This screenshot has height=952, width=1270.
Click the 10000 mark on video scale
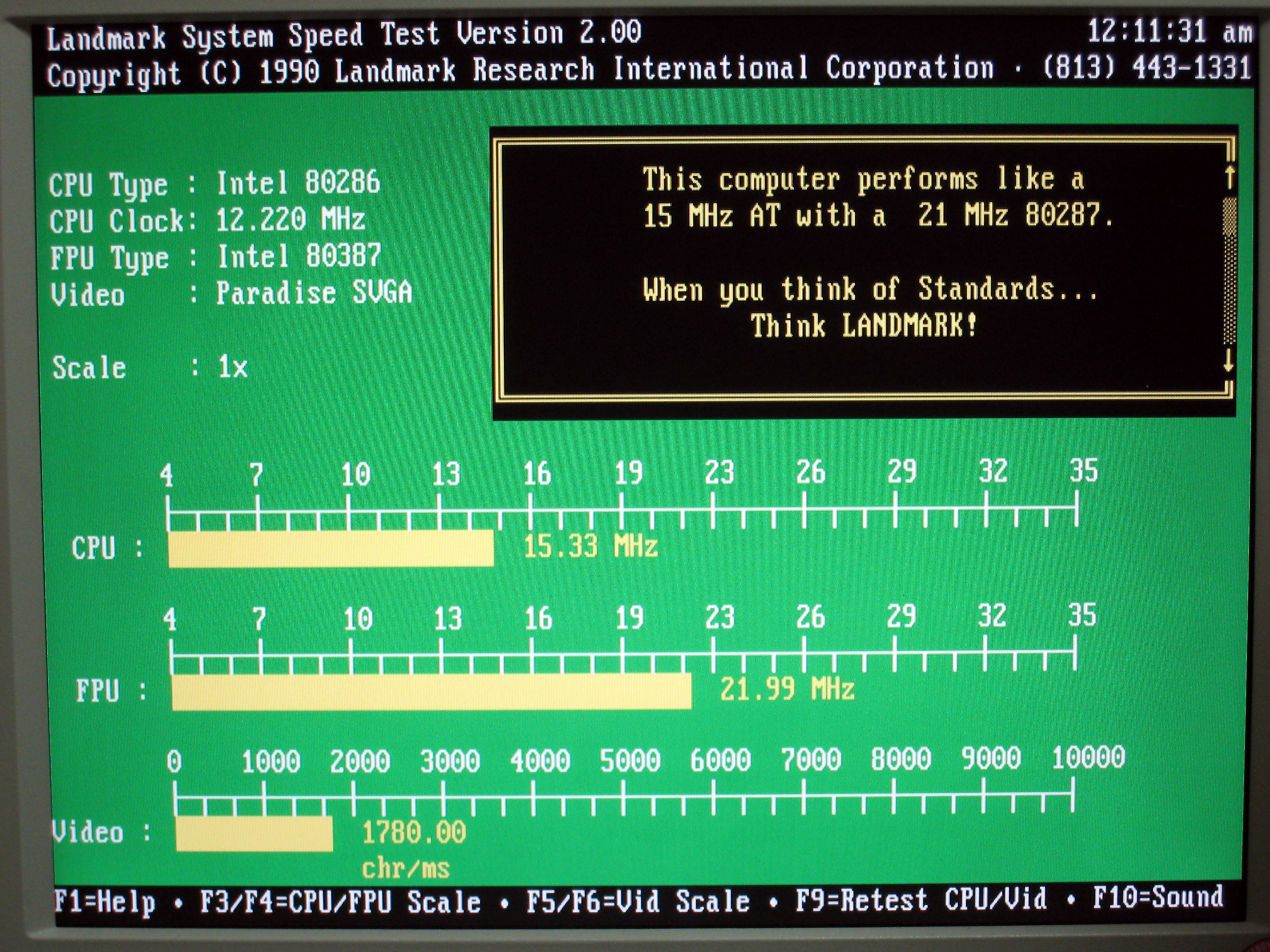(1088, 757)
